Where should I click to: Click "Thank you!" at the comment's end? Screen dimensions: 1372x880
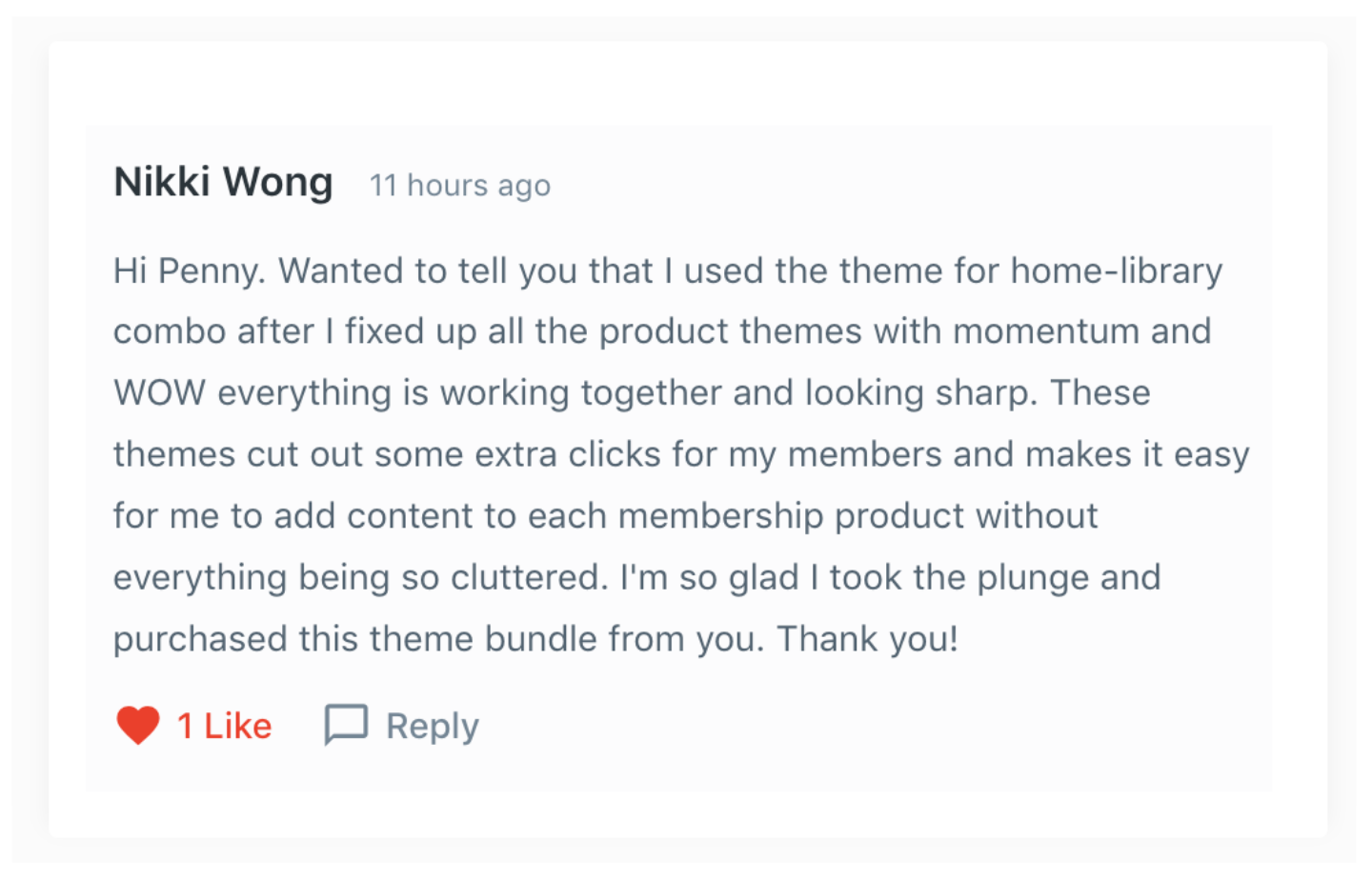tap(867, 639)
